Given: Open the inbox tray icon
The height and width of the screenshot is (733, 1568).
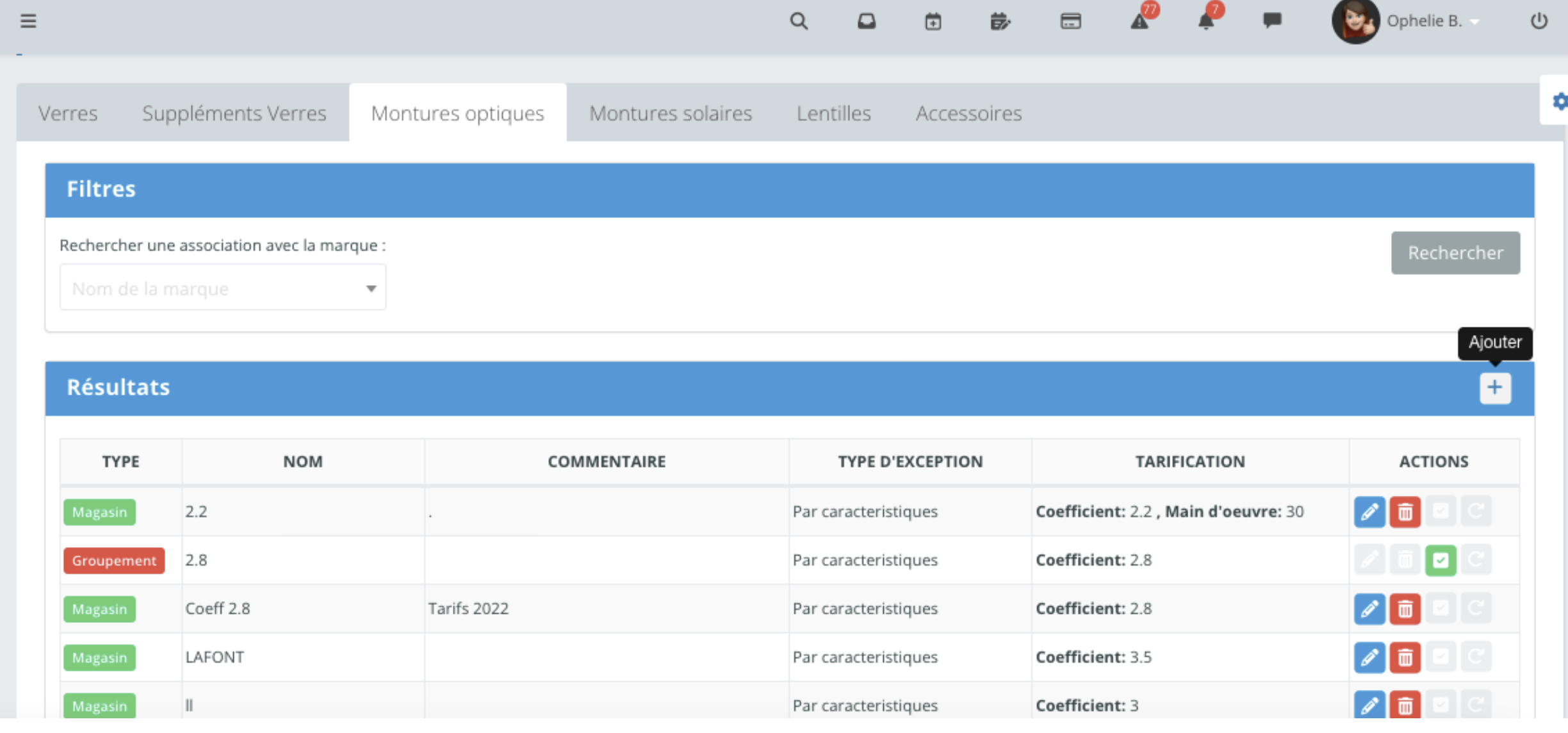Looking at the screenshot, I should click(866, 21).
